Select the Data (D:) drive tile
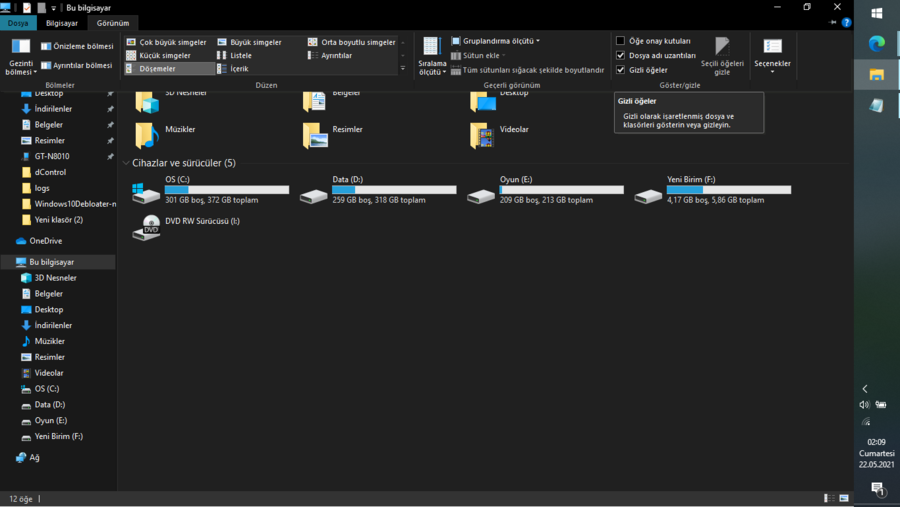This screenshot has width=900, height=507. pos(378,190)
